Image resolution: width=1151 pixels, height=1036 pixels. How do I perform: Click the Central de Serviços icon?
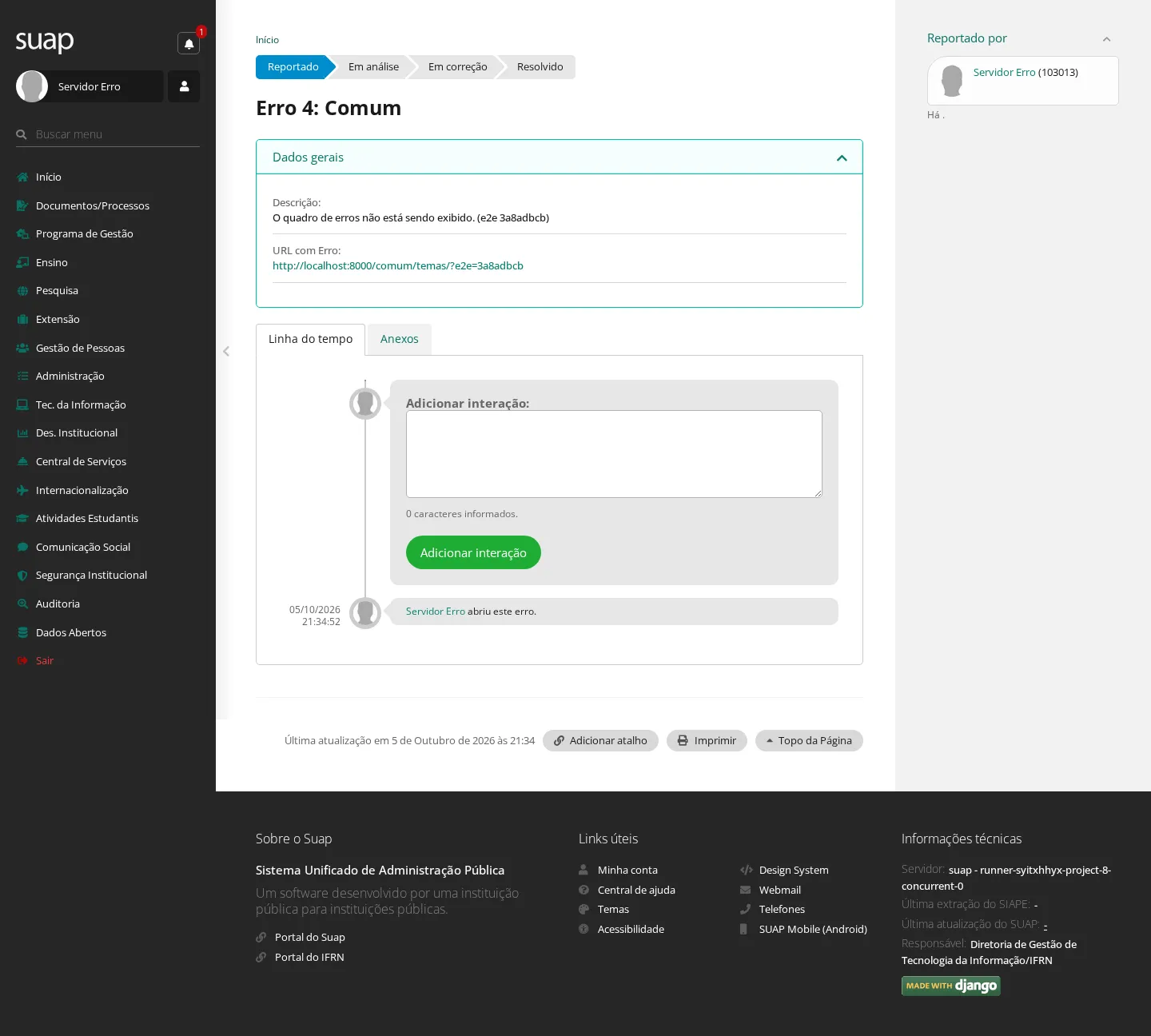coord(22,462)
